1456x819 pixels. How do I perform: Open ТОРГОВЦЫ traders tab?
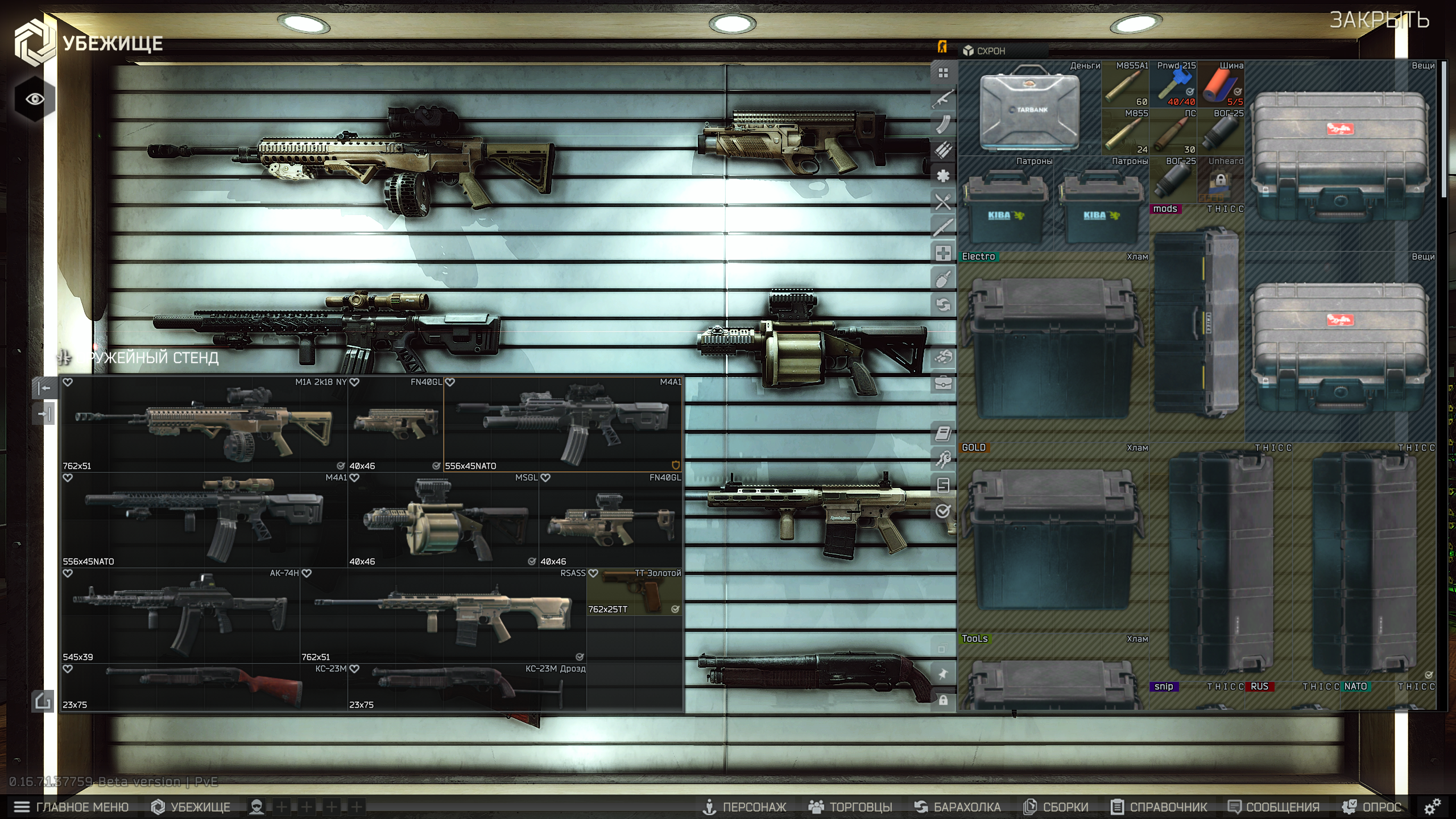[x=850, y=806]
